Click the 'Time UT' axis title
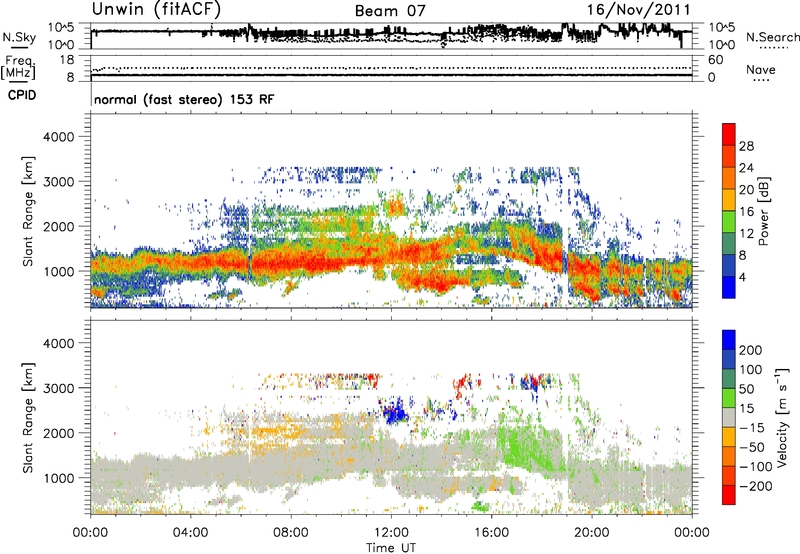 (391, 548)
